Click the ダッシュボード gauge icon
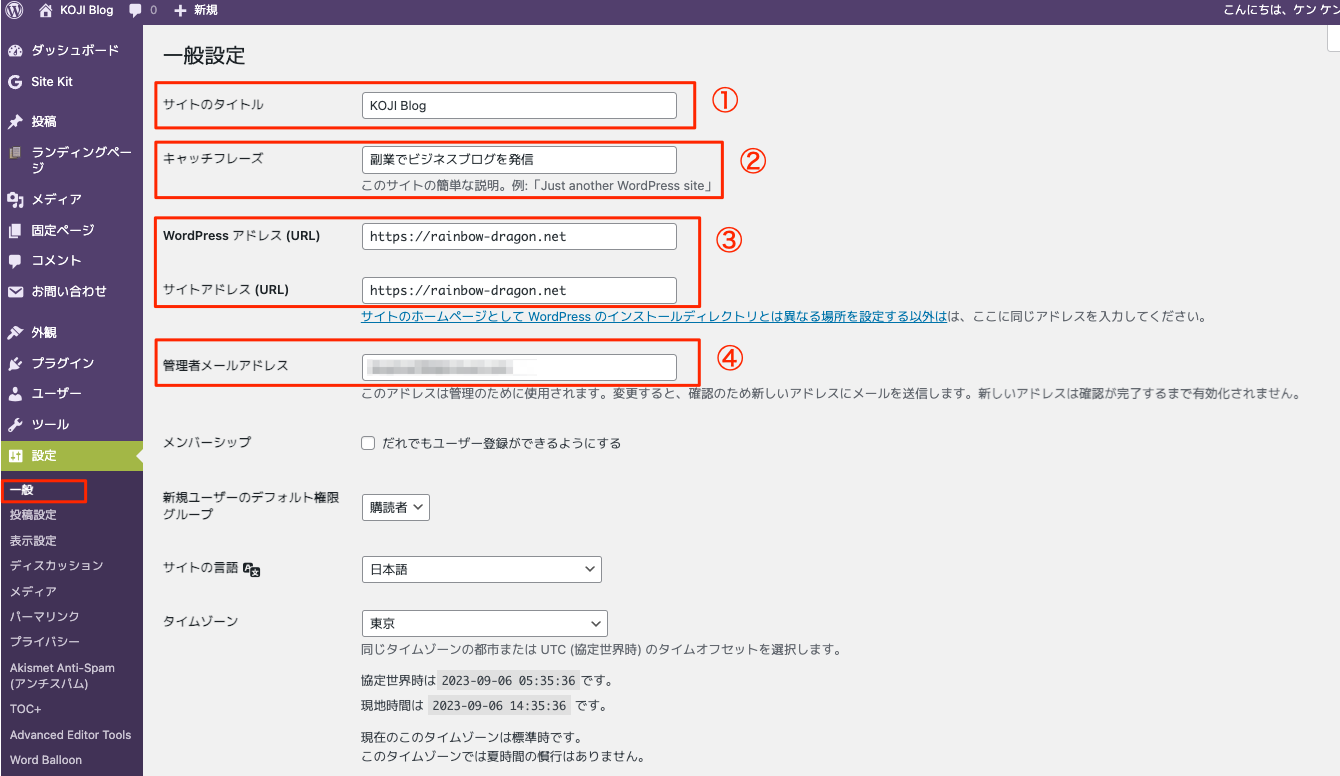This screenshot has height=776, width=1340. [x=15, y=50]
